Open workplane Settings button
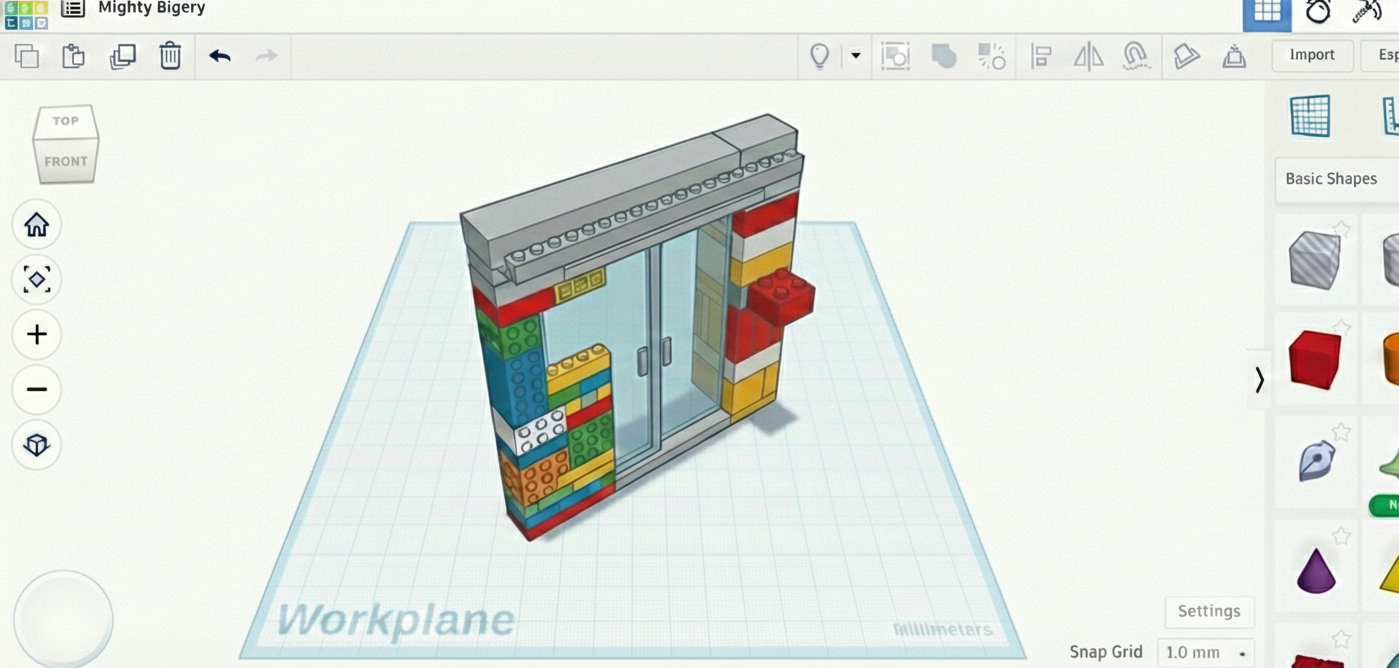 point(1208,611)
